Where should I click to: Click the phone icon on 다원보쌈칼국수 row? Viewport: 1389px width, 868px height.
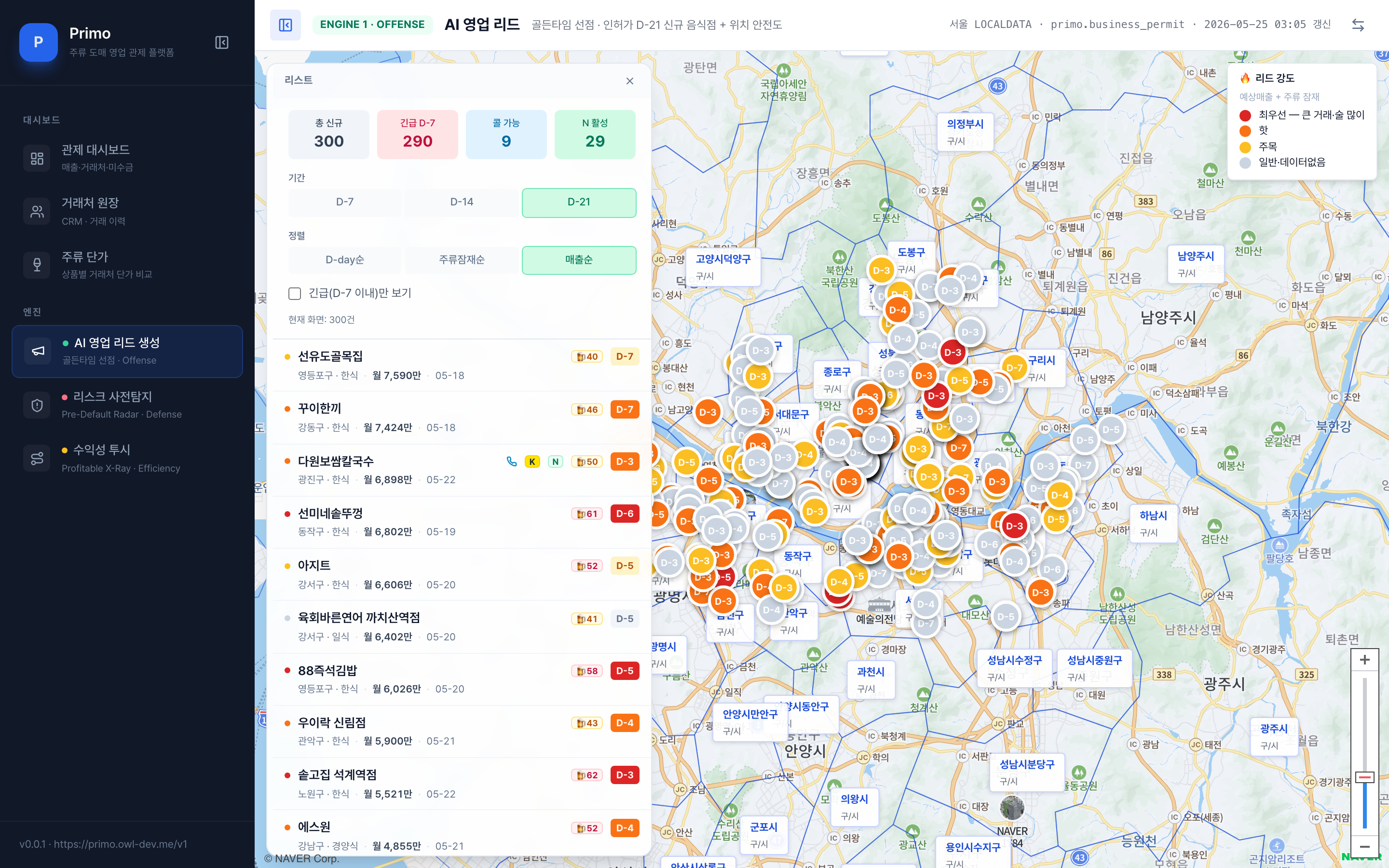511,461
